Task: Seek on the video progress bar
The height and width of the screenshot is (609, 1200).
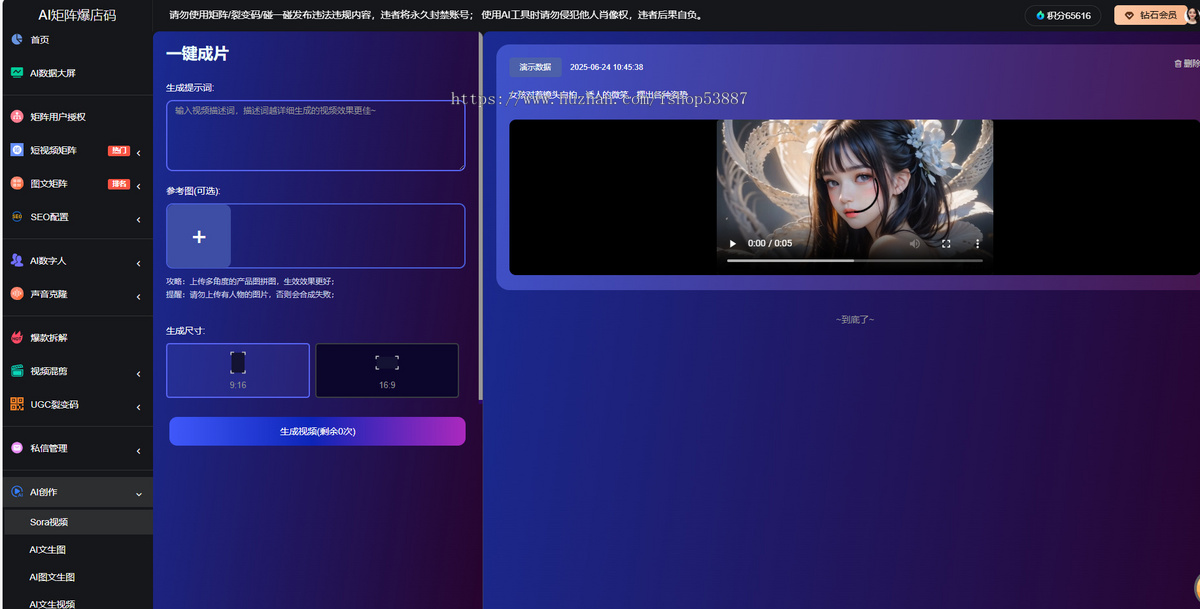Action: 855,260
